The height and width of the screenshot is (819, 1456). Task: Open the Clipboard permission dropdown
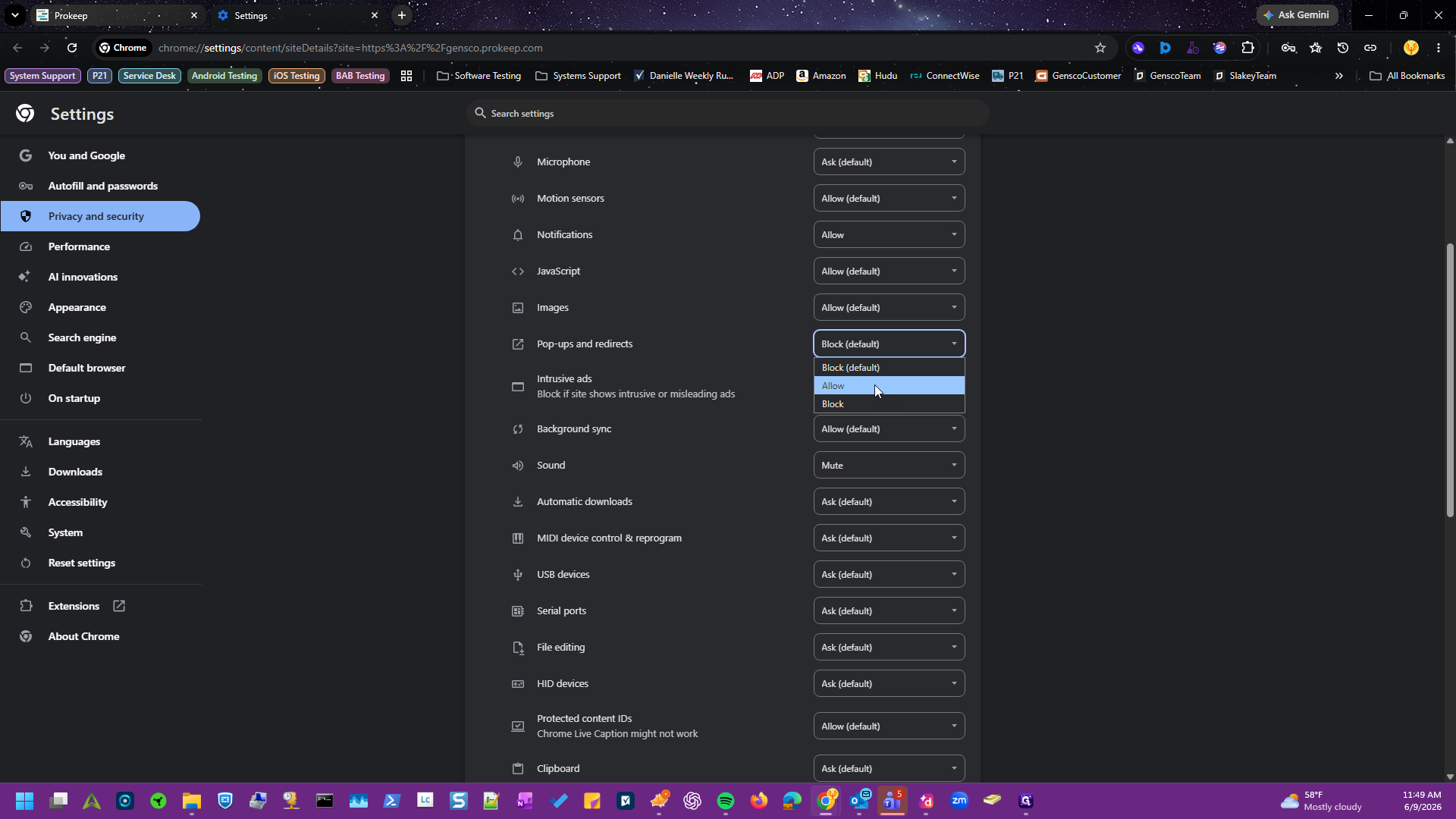tap(889, 769)
